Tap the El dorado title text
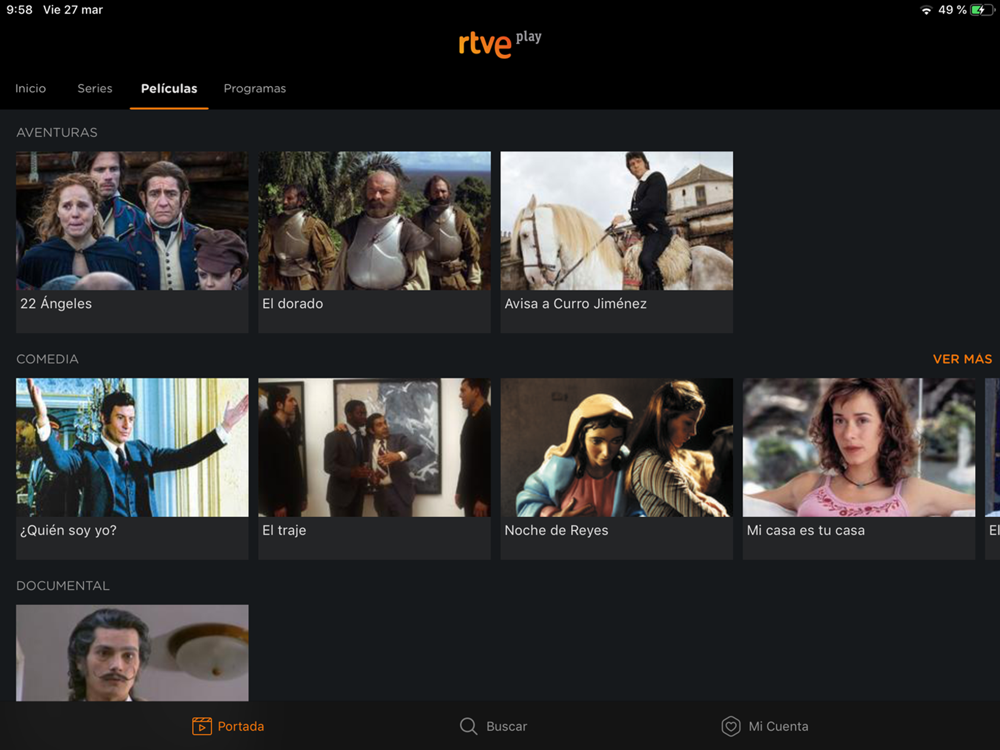1000x750 pixels. 293,304
